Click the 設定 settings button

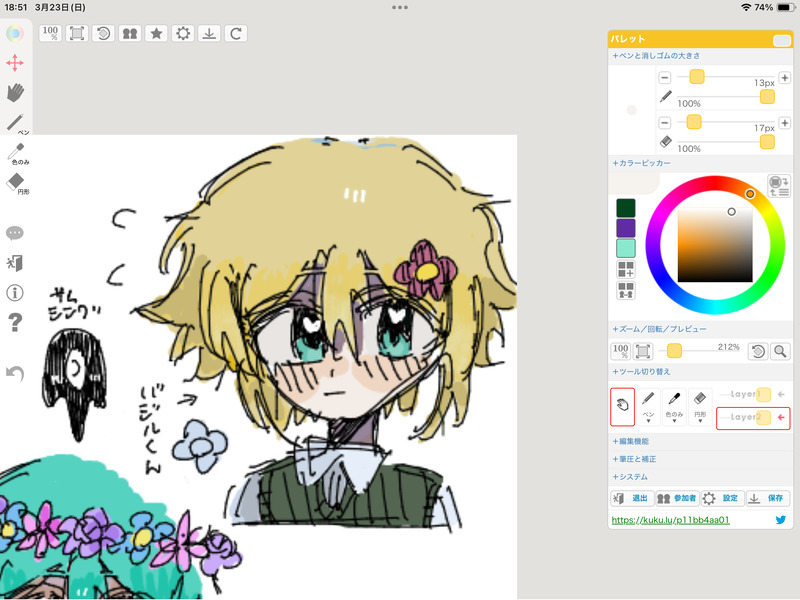(722, 498)
